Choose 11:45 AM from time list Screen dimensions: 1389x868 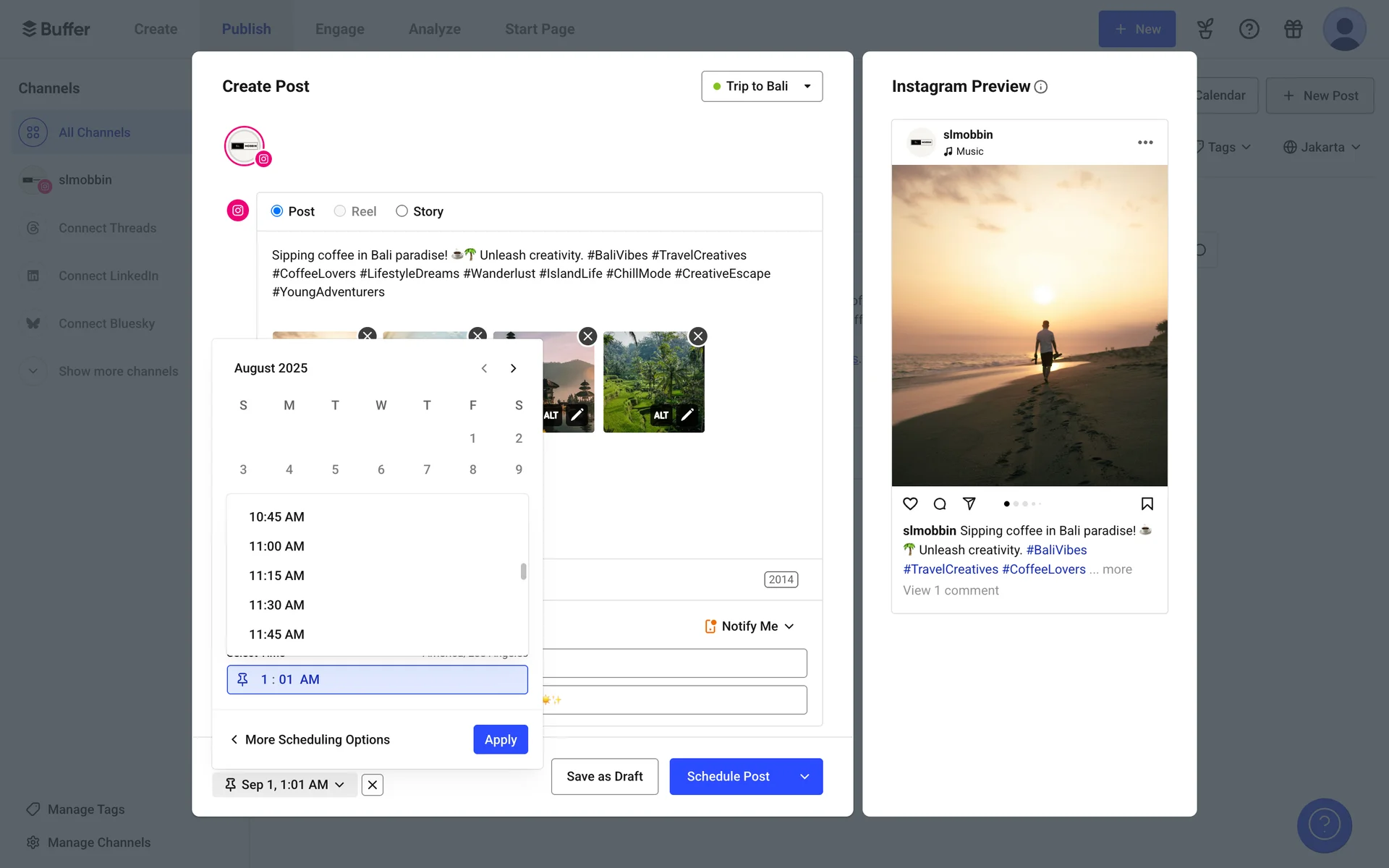tap(276, 634)
